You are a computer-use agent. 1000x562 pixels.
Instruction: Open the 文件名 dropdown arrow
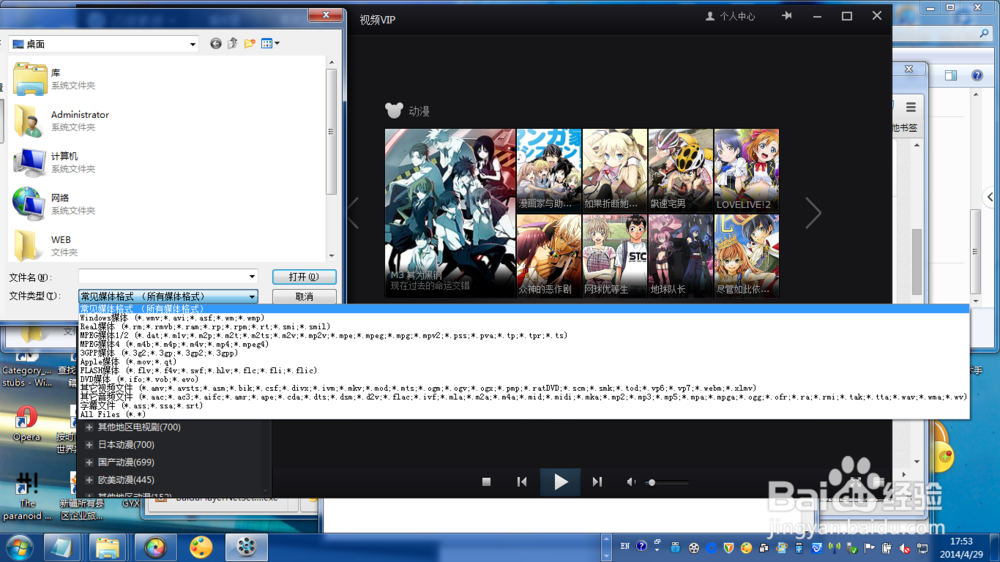tap(252, 277)
